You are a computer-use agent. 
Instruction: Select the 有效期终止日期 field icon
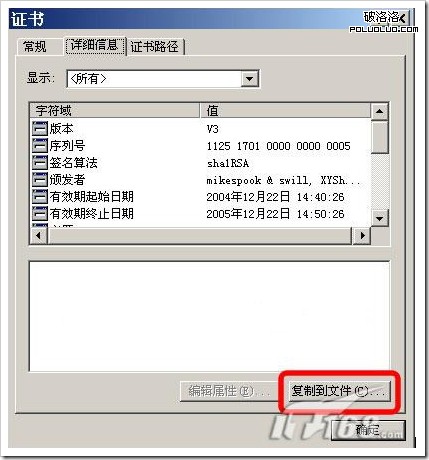coord(40,213)
